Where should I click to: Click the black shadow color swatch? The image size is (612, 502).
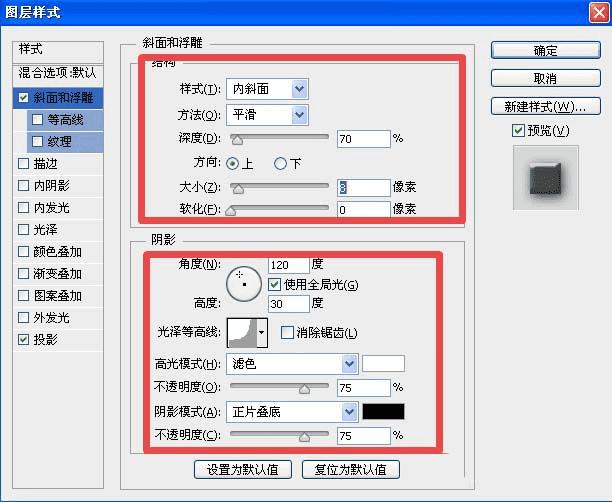click(x=383, y=411)
